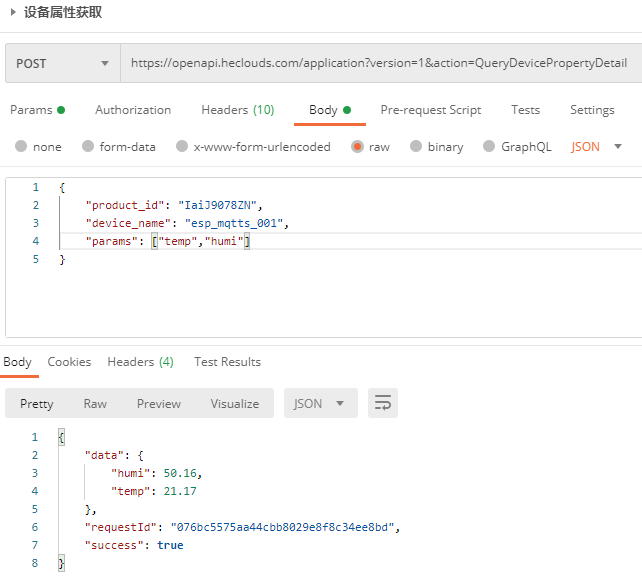
Task: Switch to the Authorization tab
Action: point(133,110)
